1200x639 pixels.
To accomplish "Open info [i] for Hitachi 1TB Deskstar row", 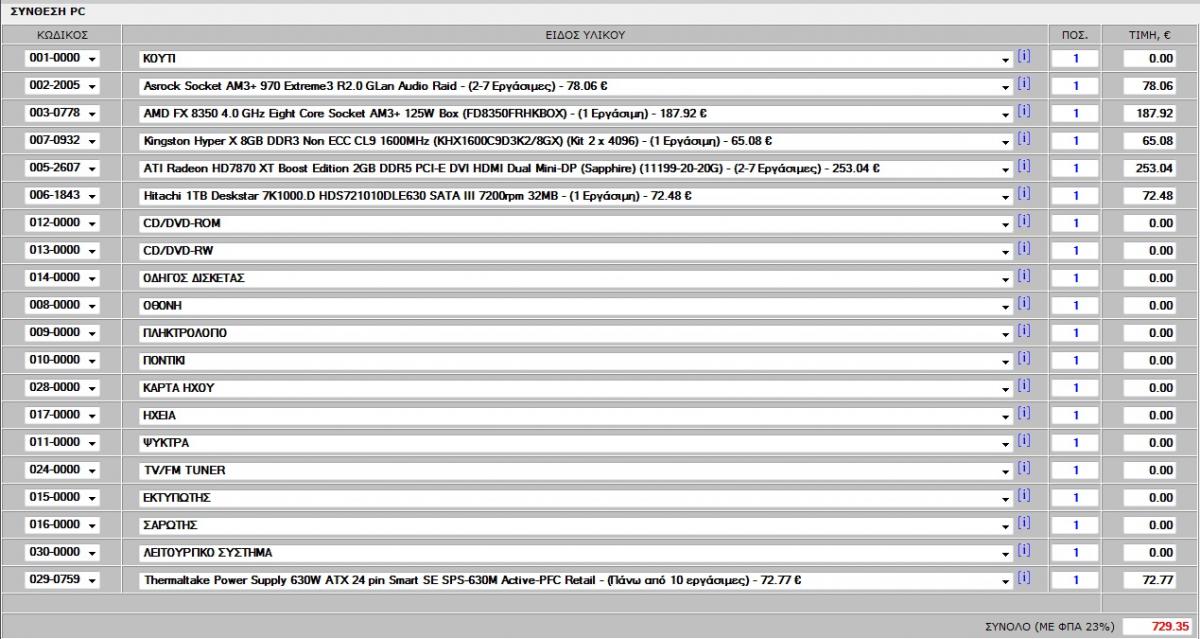I will 1023,194.
